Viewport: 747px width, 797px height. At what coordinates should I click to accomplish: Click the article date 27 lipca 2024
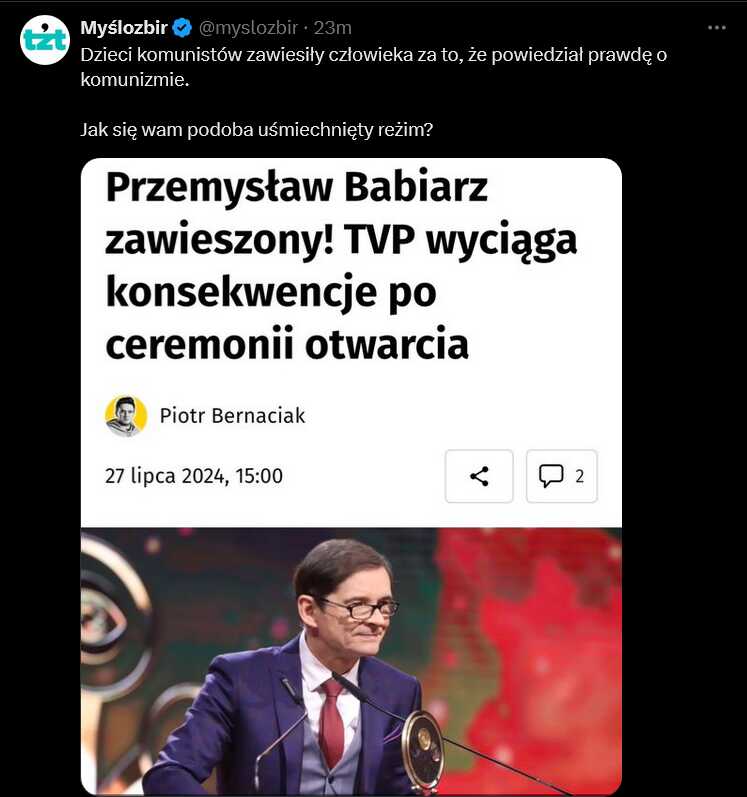coord(194,476)
